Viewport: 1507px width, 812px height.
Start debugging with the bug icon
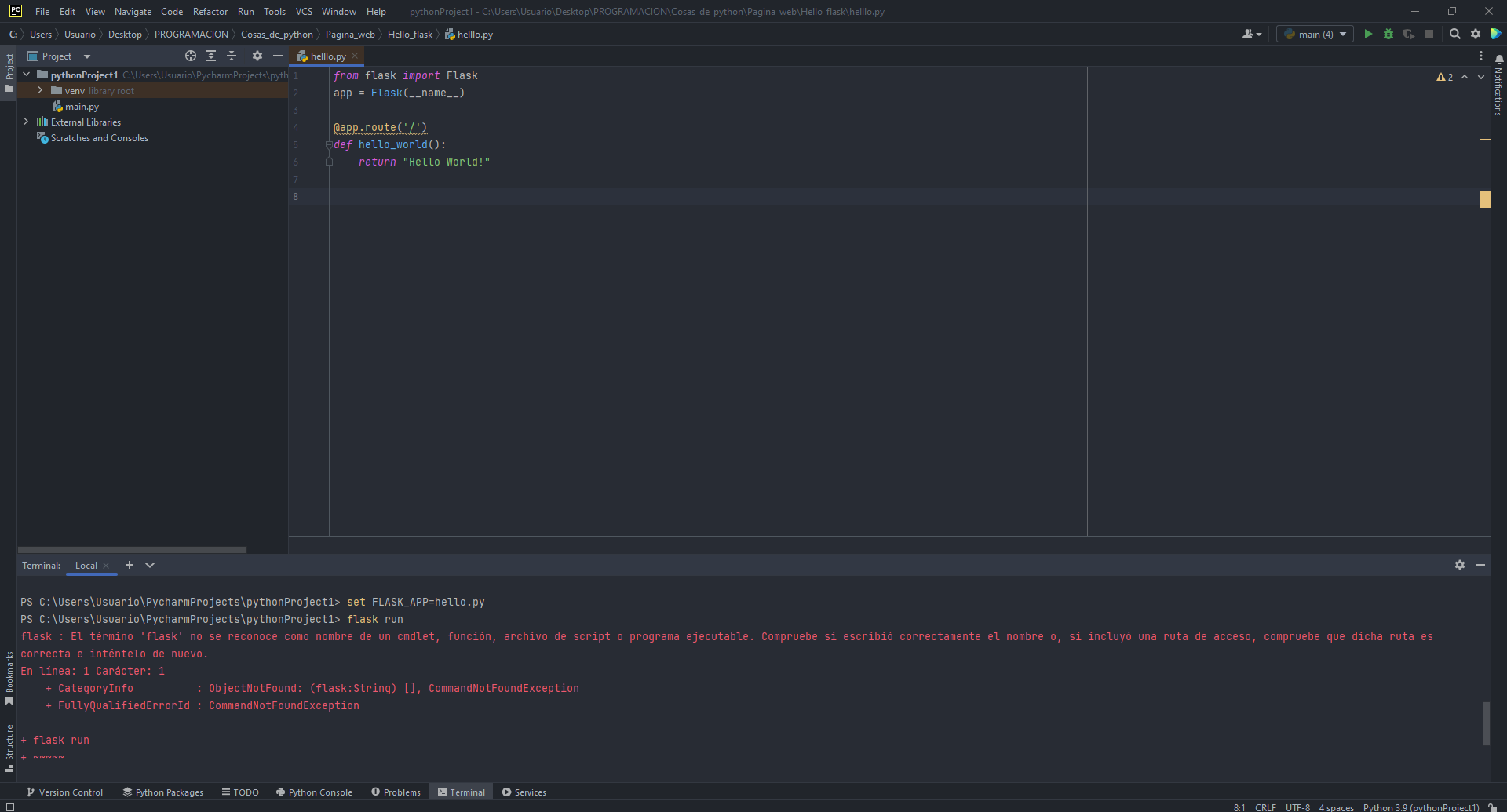click(x=1388, y=34)
